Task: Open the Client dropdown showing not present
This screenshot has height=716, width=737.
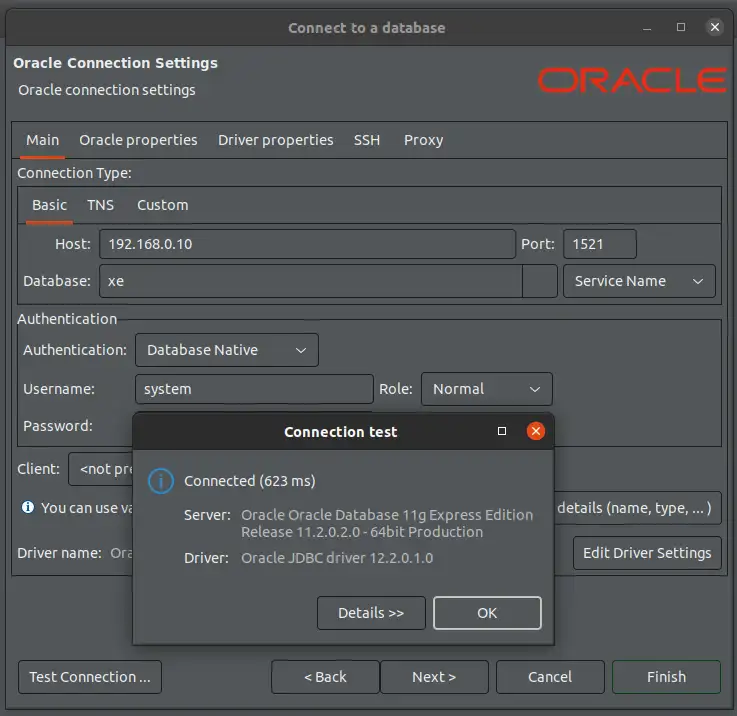Action: coord(101,469)
